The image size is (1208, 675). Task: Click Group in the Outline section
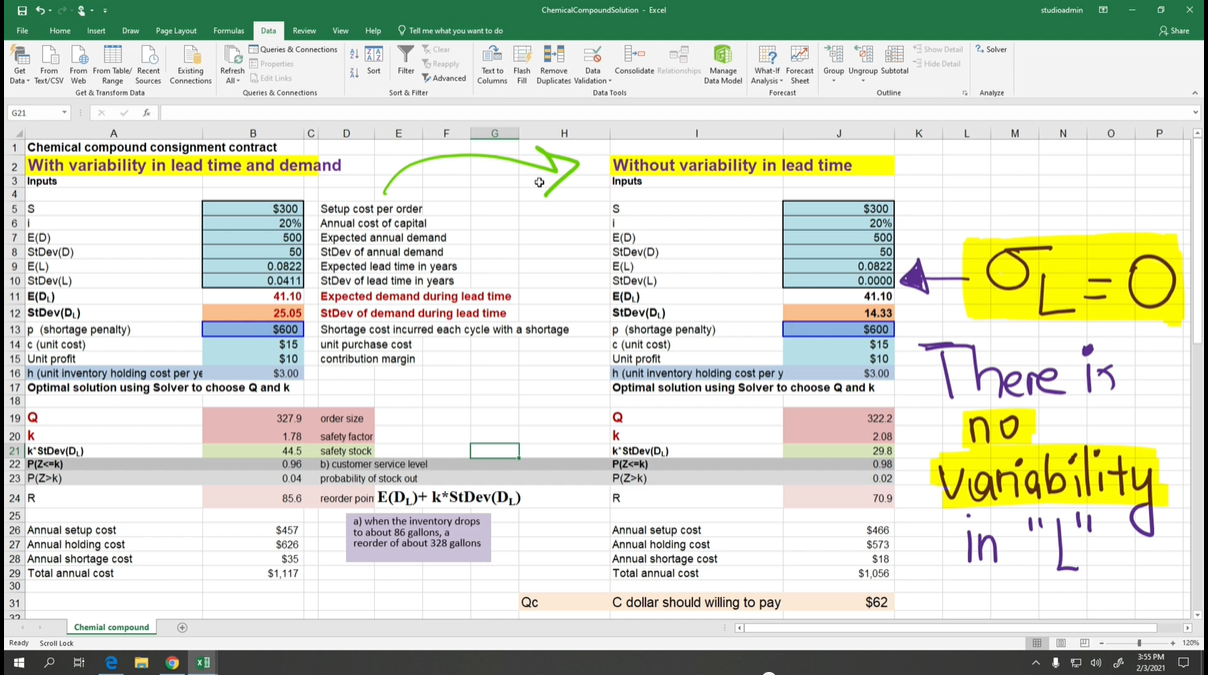tap(833, 62)
